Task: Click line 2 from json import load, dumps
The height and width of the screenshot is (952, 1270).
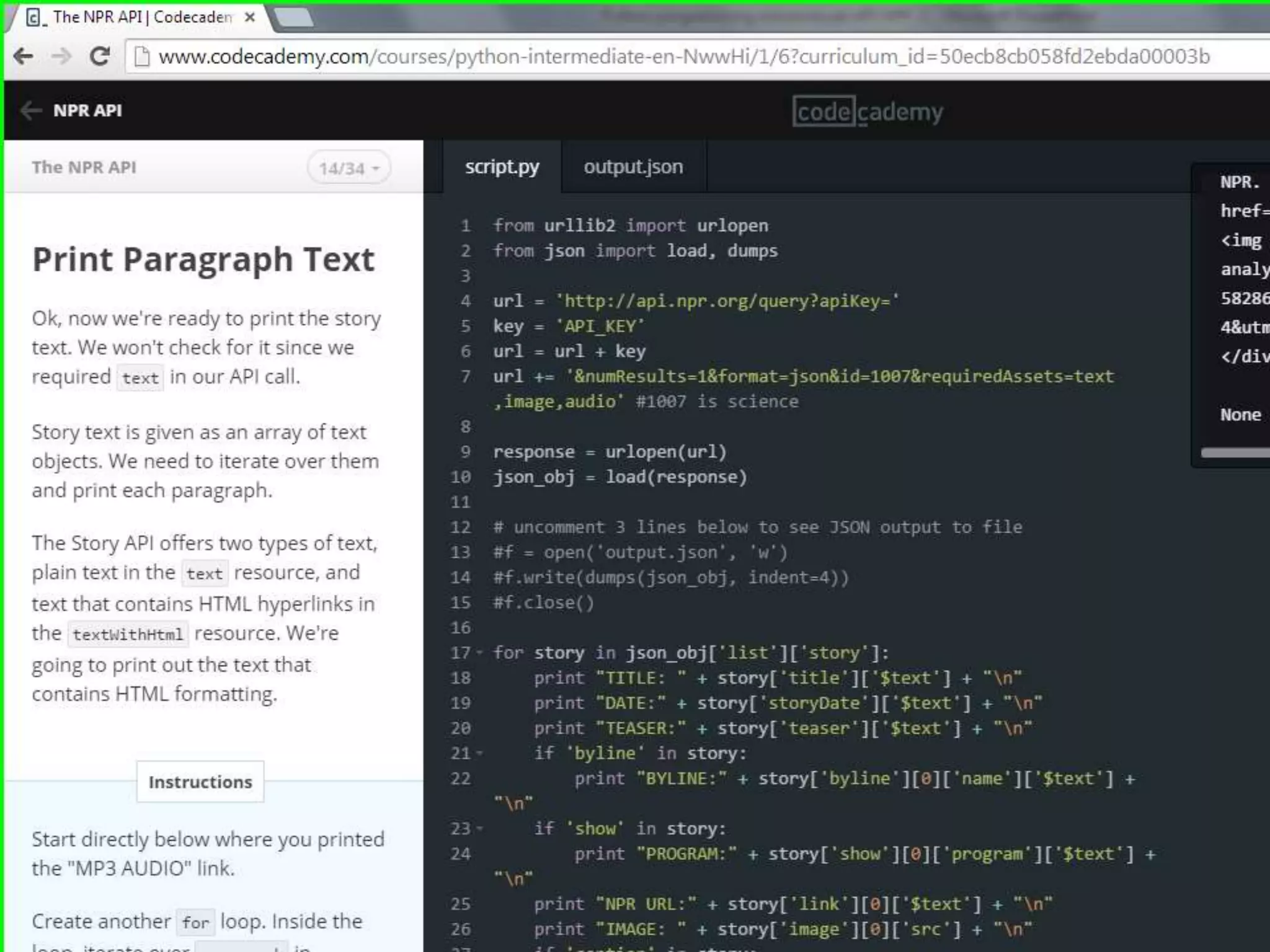Action: tap(636, 250)
